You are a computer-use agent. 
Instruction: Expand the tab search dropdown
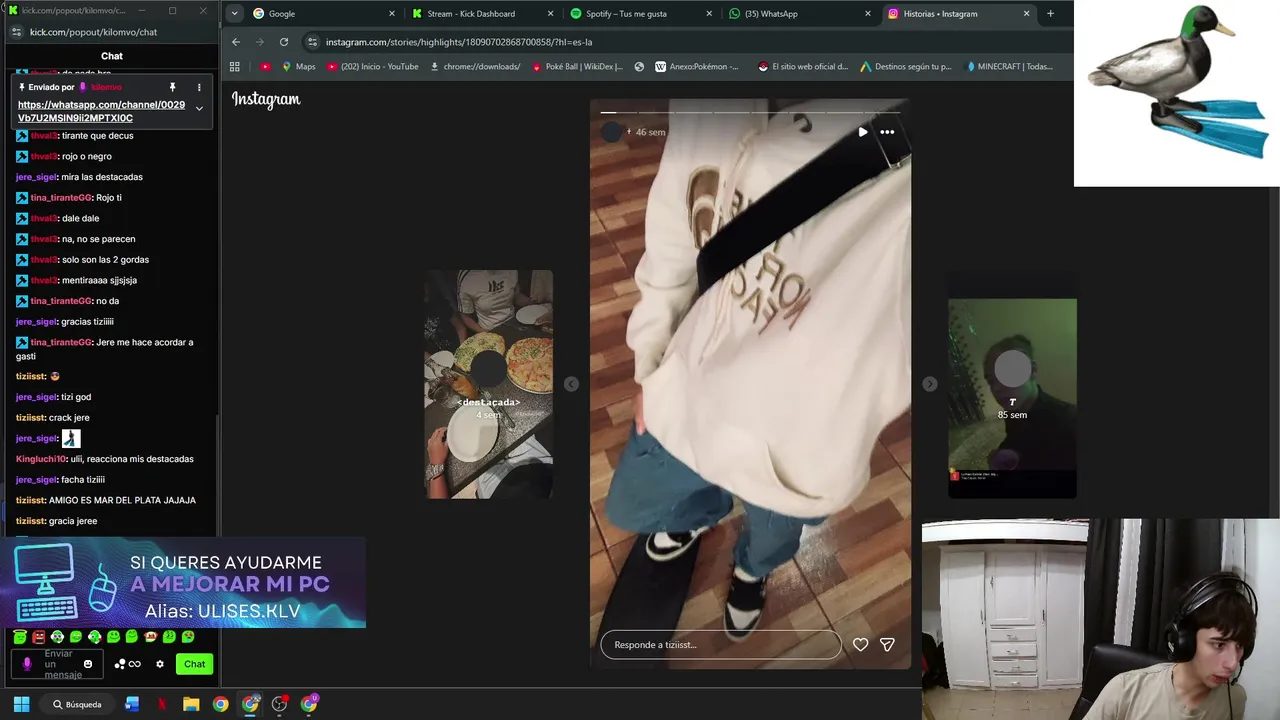[x=234, y=14]
